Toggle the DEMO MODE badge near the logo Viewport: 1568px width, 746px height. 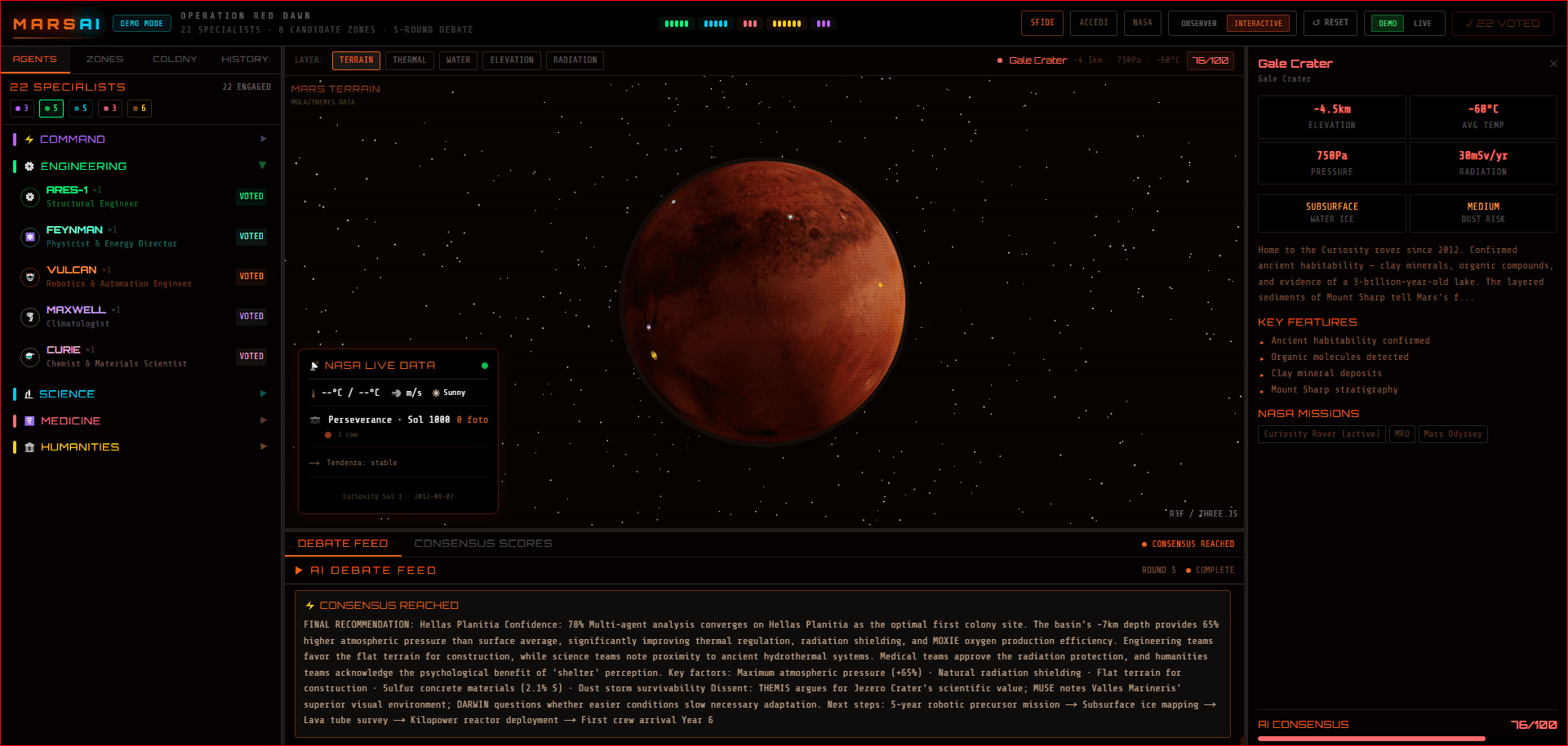coord(141,23)
